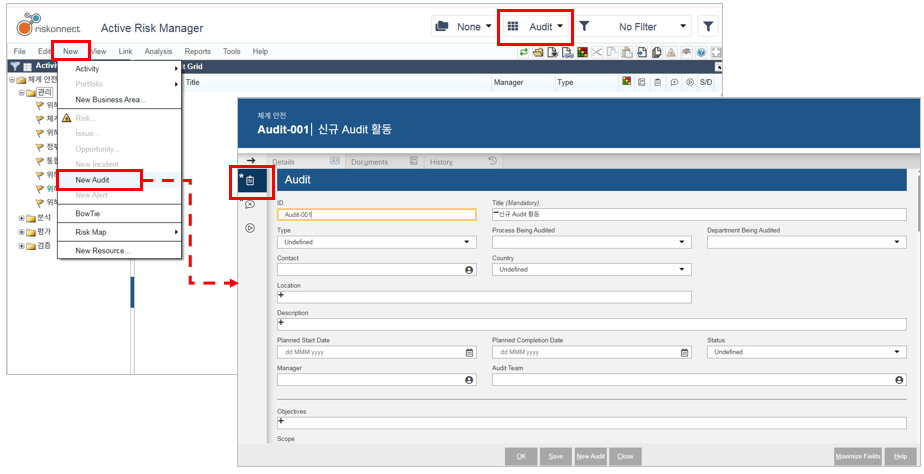Expand the 평가 folder in the tree
924x474 pixels.
click(x=22, y=232)
